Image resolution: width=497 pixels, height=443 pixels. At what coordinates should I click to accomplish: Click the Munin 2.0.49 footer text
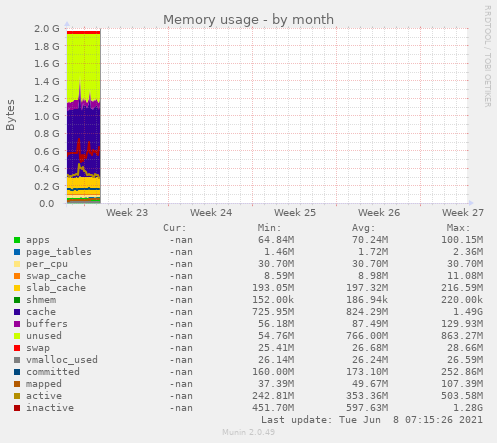point(249,432)
